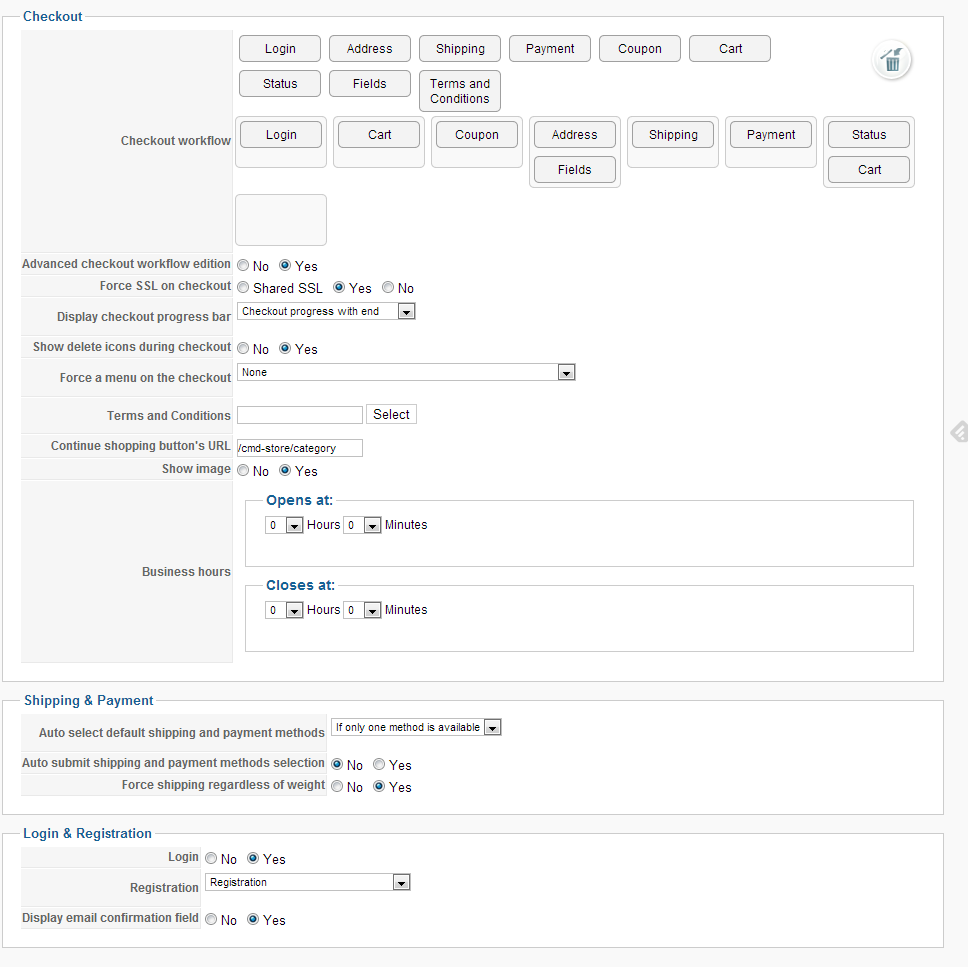Set Show image to No

pos(243,471)
